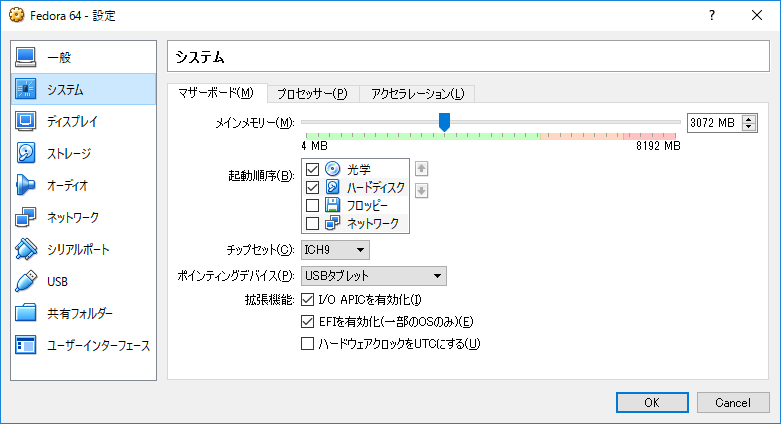The width and height of the screenshot is (781, 424).
Task: Toggle EFIを有効化 checkbox
Action: pyautogui.click(x=307, y=321)
